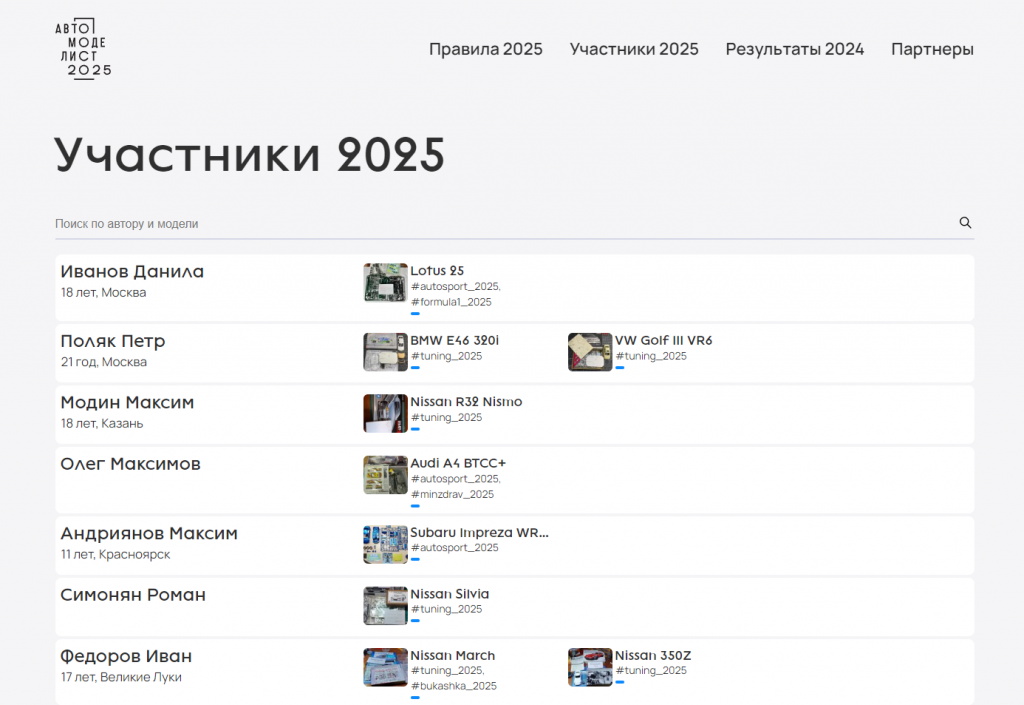This screenshot has width=1024, height=705.
Task: Open Результаты 2024 in navigation
Action: point(794,49)
